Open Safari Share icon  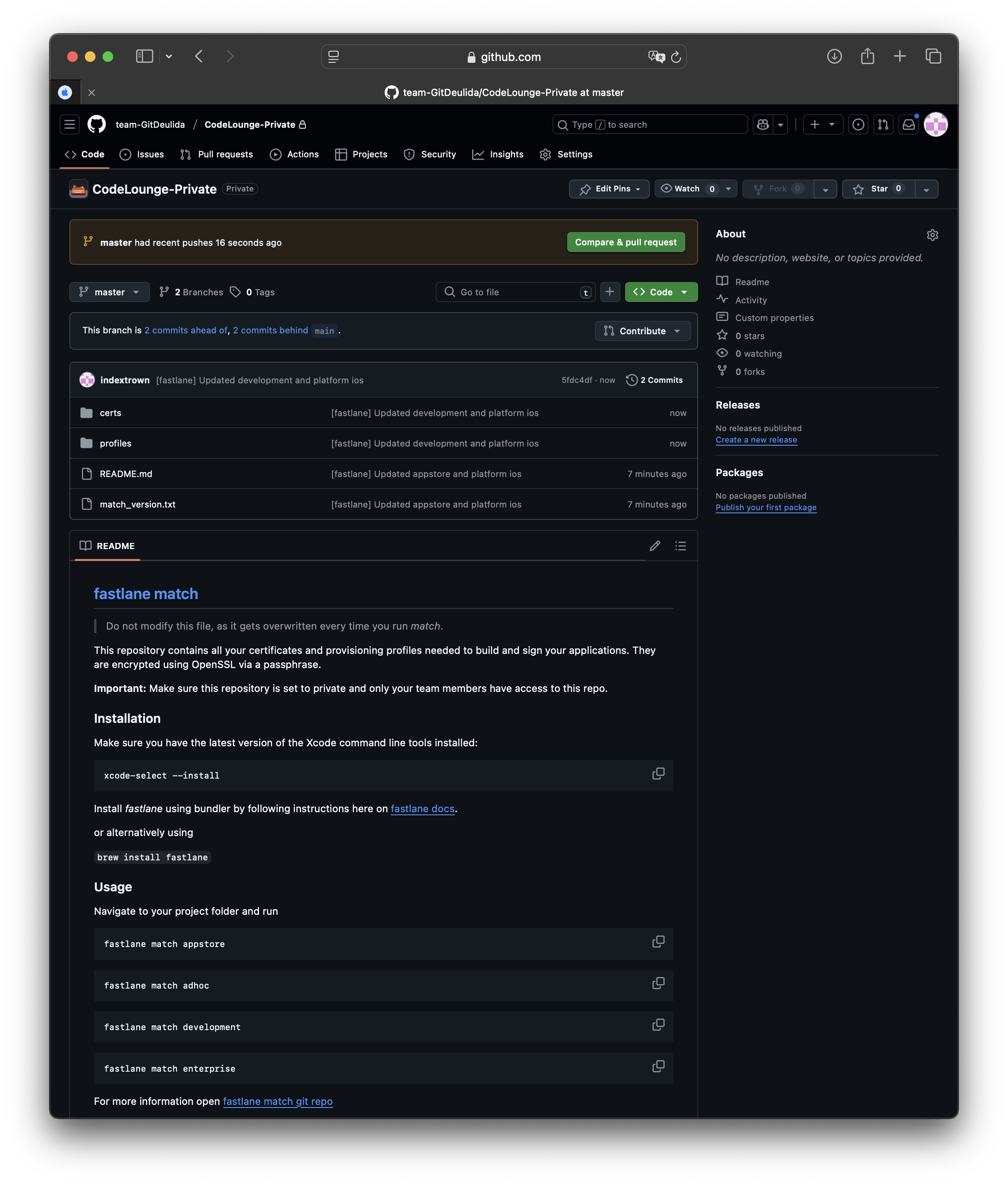point(867,56)
